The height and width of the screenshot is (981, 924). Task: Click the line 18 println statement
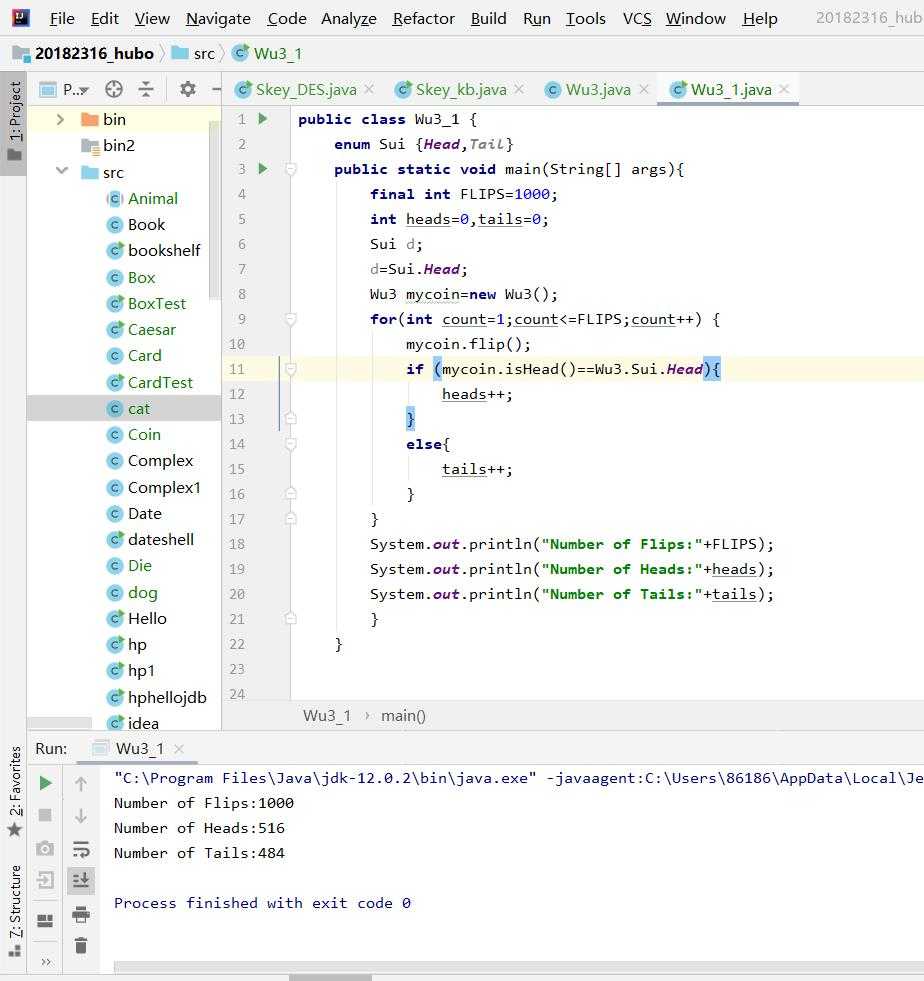[571, 544]
